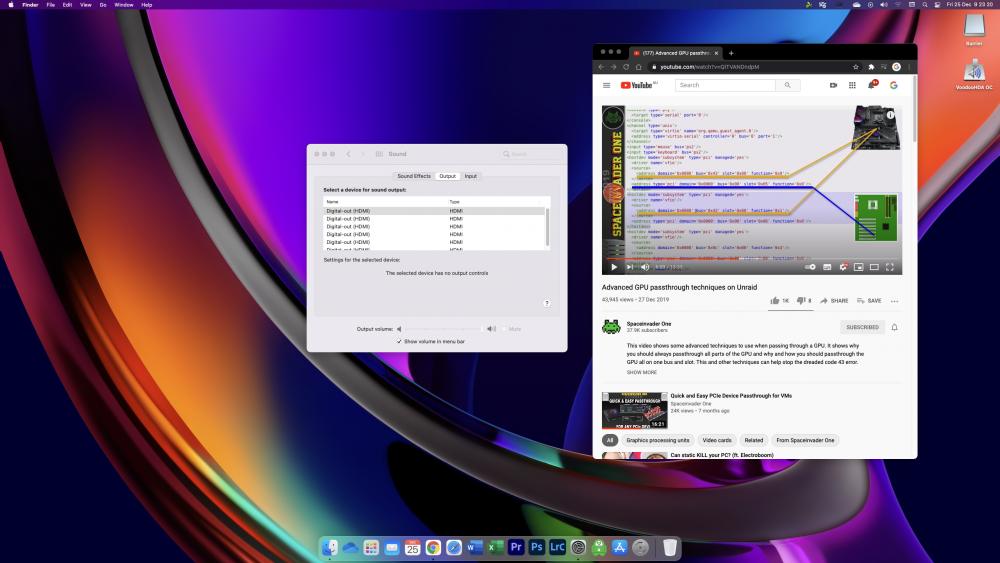Toggle the Mute checkbox in Sound
Viewport: 1000px width, 563px height.
tap(504, 329)
